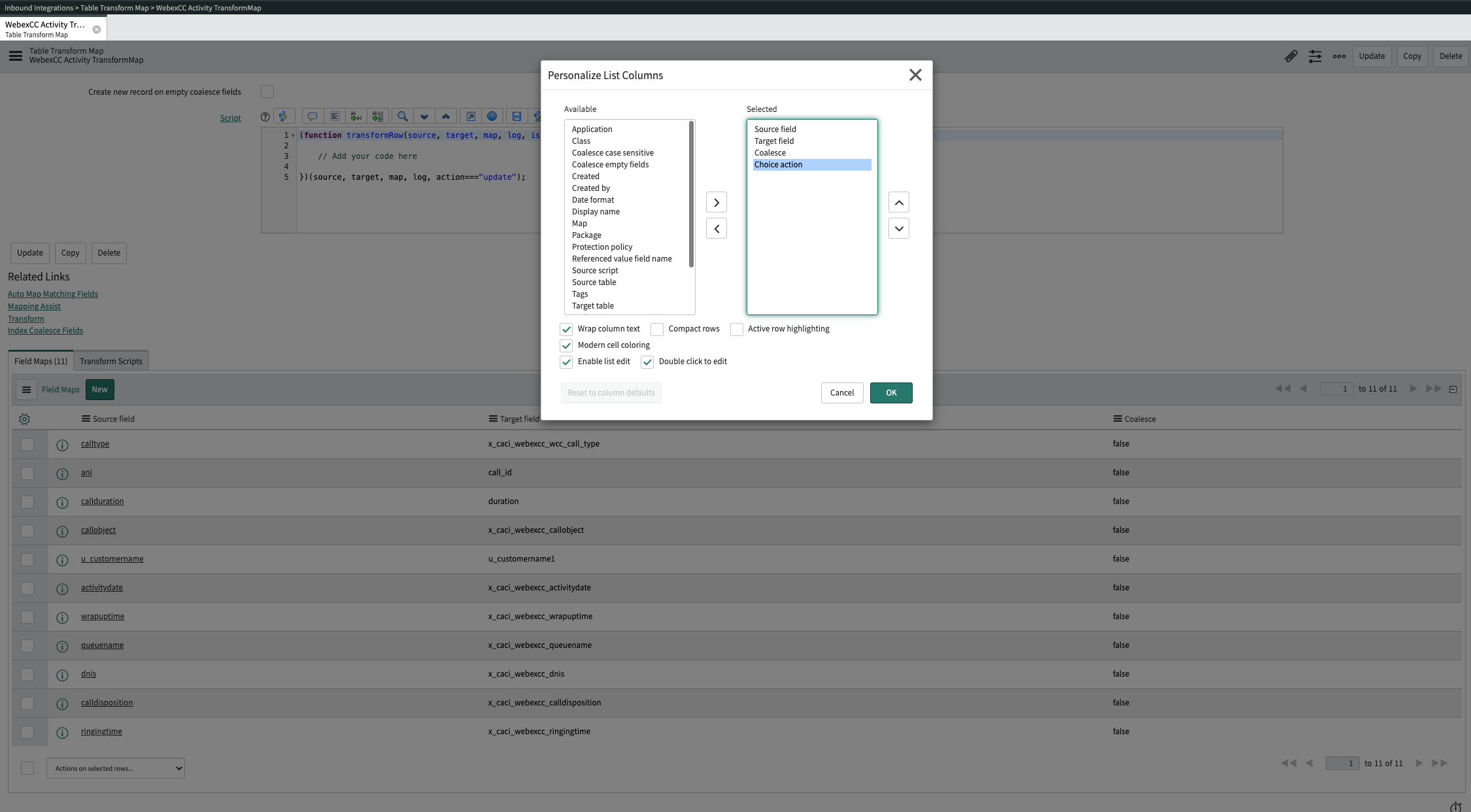
Task: Click Cancel in the Personalize dialog
Action: (842, 393)
